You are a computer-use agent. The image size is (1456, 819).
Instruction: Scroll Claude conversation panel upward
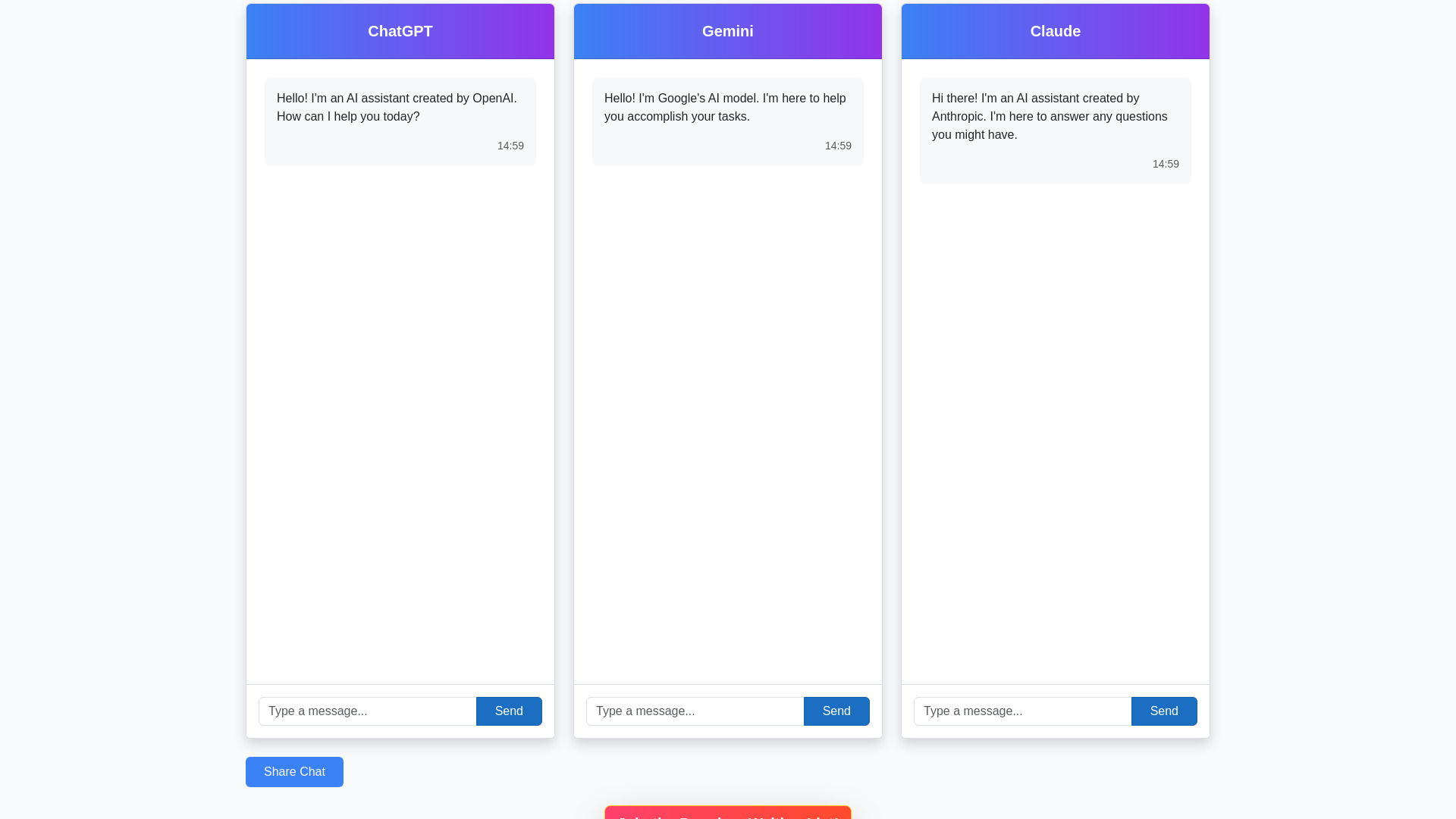point(1055,371)
